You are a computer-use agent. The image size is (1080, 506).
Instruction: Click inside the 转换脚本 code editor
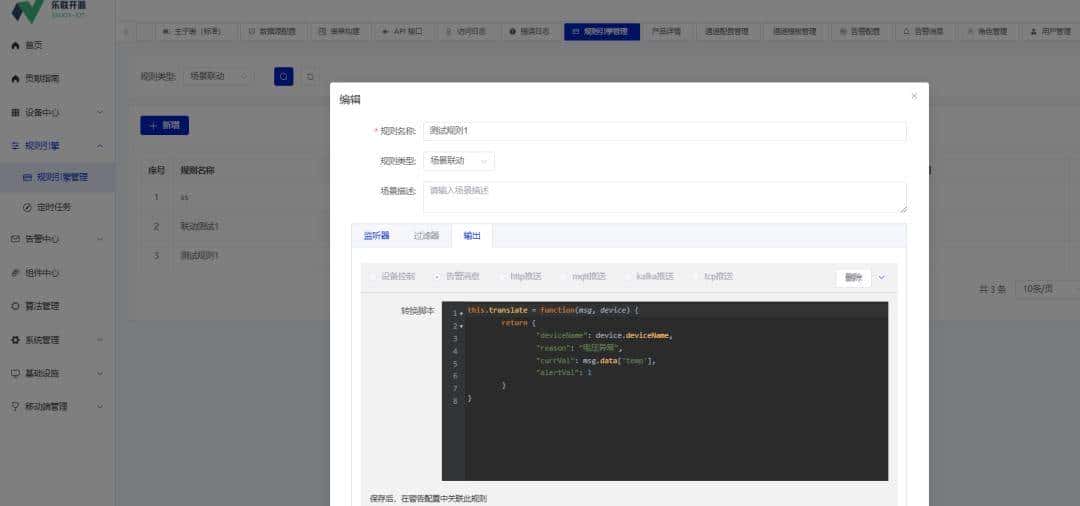[665, 391]
